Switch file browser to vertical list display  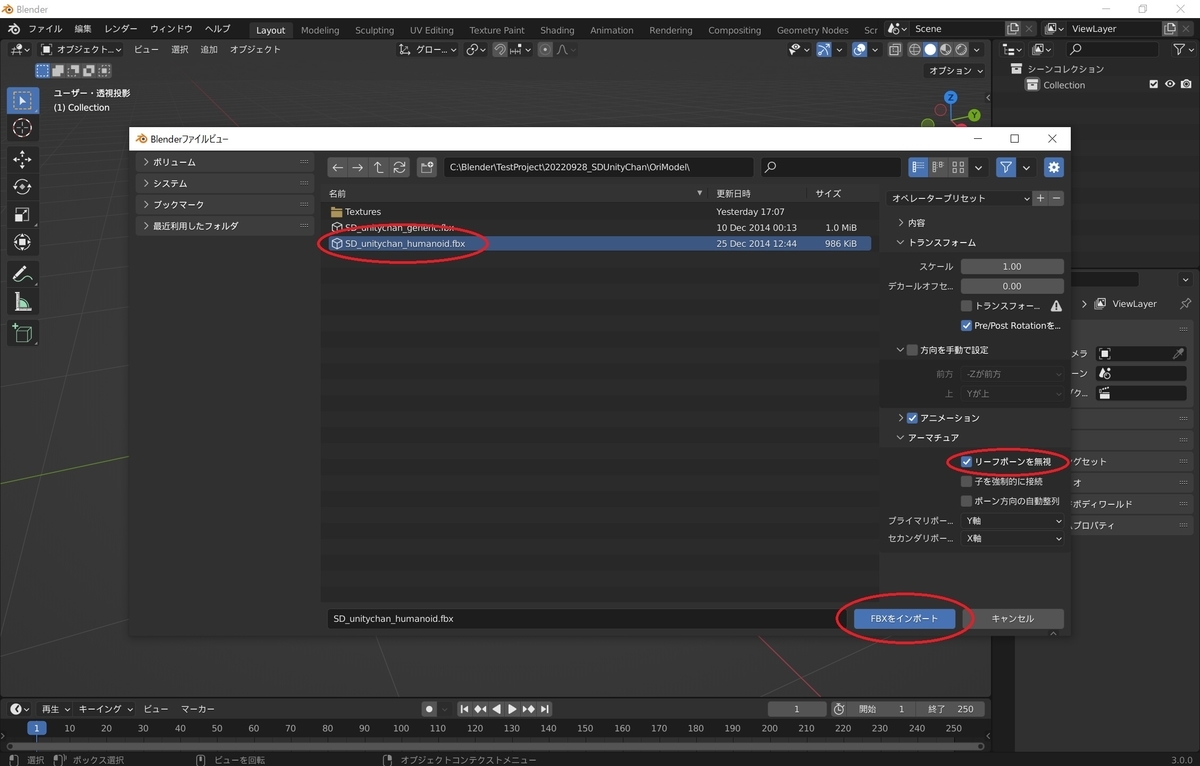pos(918,167)
